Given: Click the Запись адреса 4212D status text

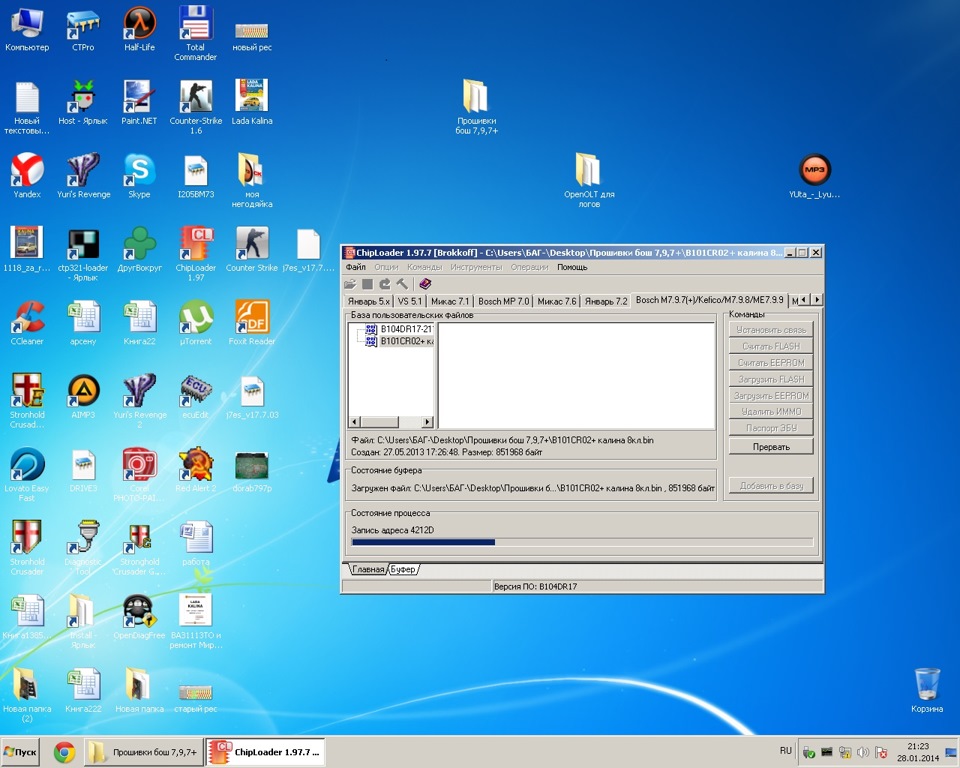Looking at the screenshot, I should (392, 530).
